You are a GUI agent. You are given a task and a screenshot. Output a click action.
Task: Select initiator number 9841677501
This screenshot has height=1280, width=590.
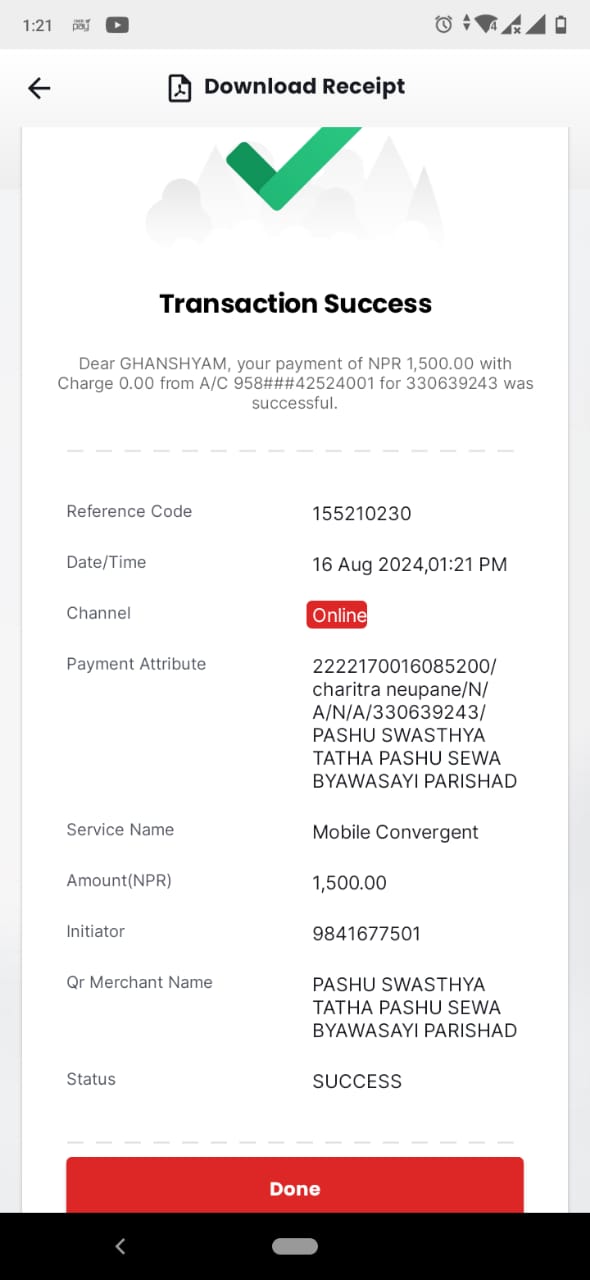click(367, 934)
